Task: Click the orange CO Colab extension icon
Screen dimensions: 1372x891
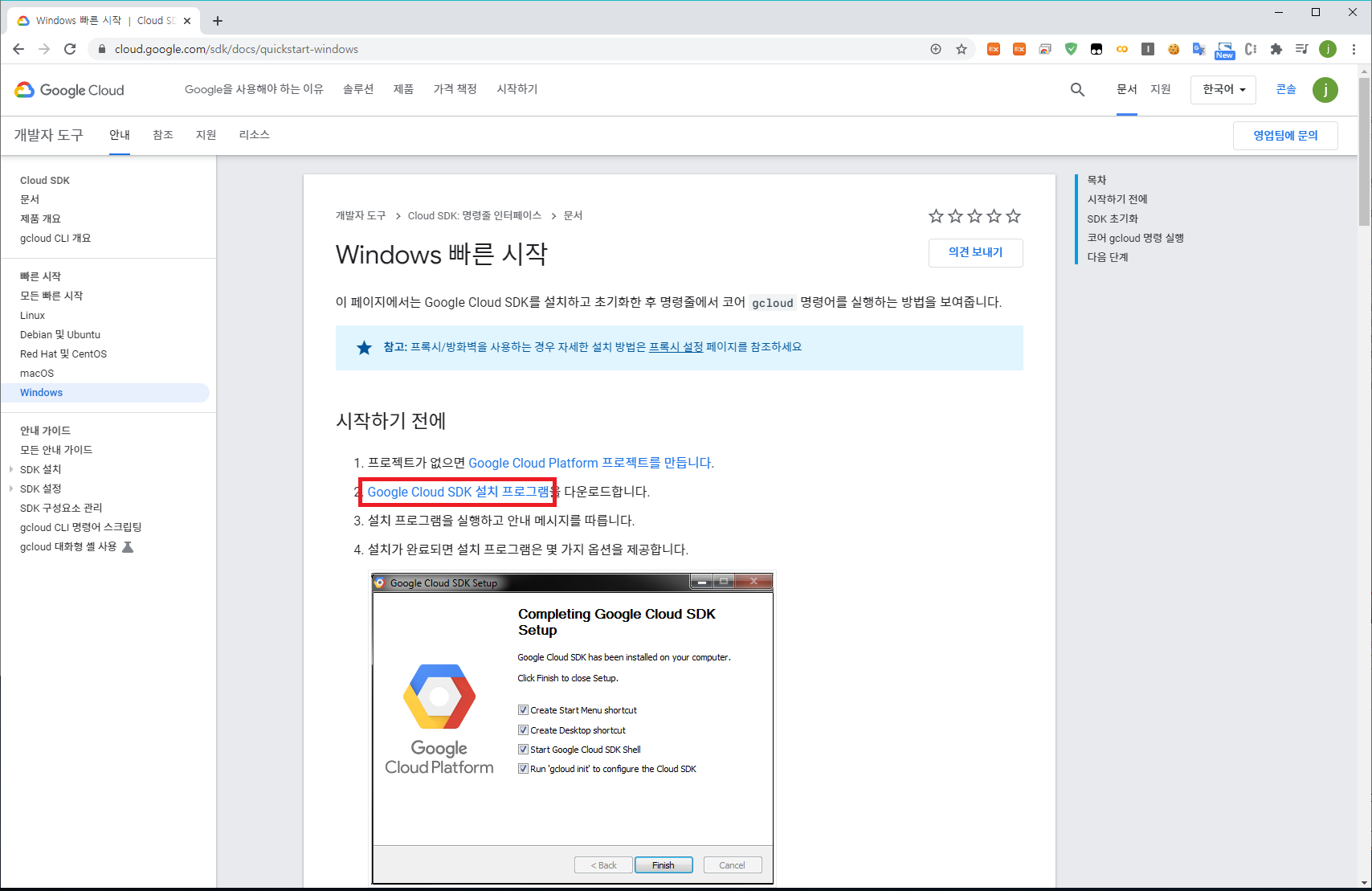Action: tap(1122, 49)
